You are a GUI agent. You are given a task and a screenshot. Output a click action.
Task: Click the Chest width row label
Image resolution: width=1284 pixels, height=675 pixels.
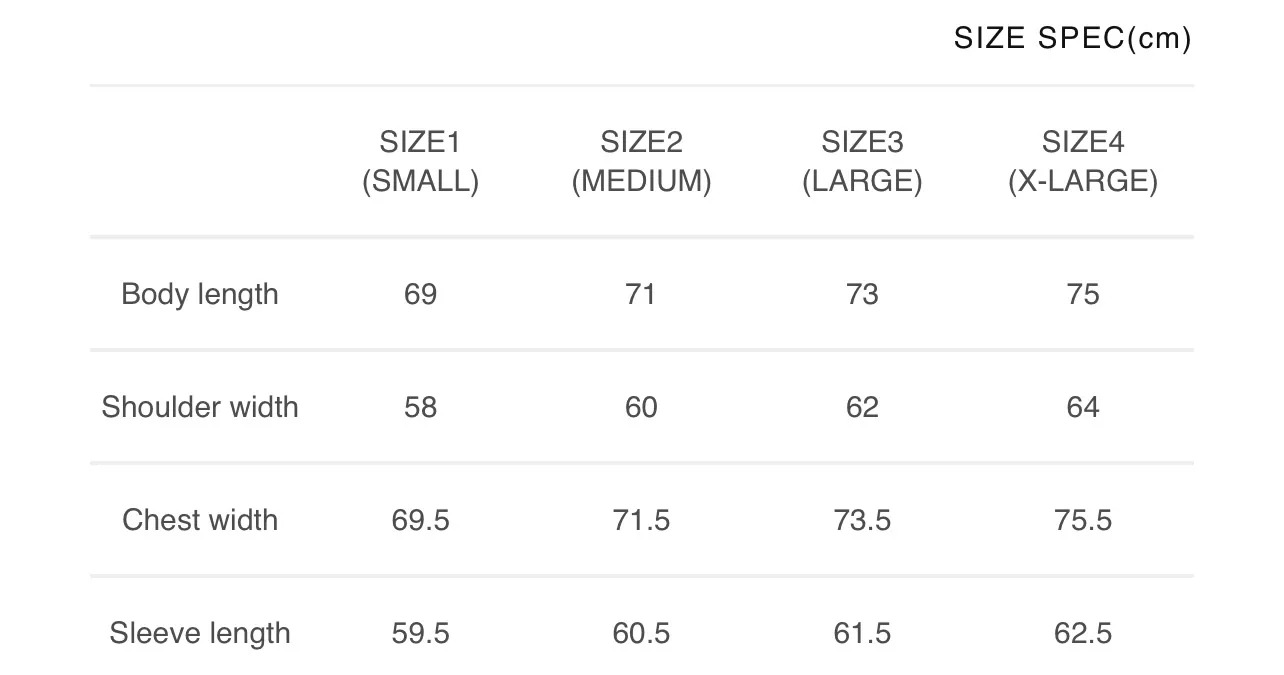click(x=200, y=520)
